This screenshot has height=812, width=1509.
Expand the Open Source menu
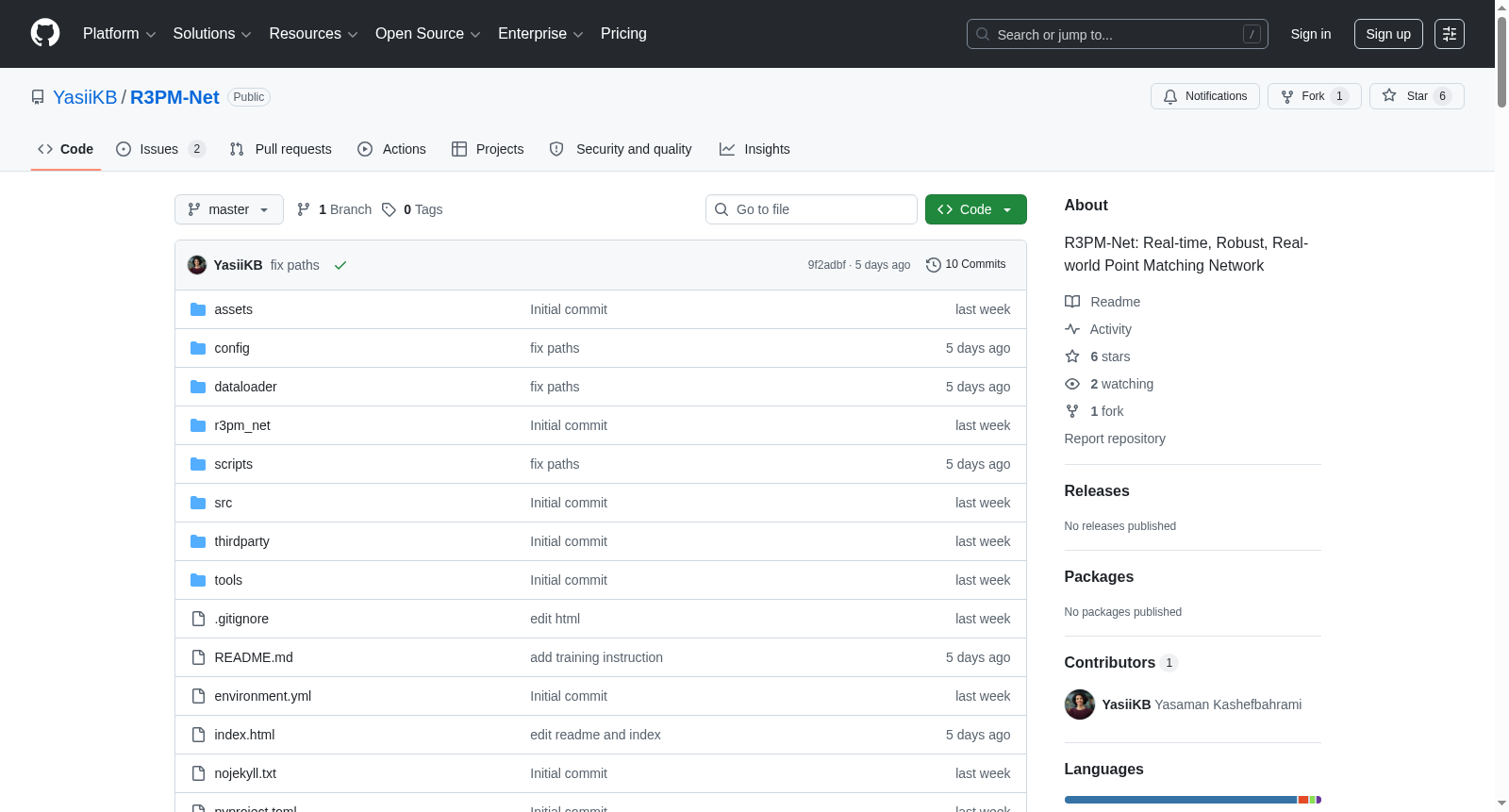tap(428, 34)
